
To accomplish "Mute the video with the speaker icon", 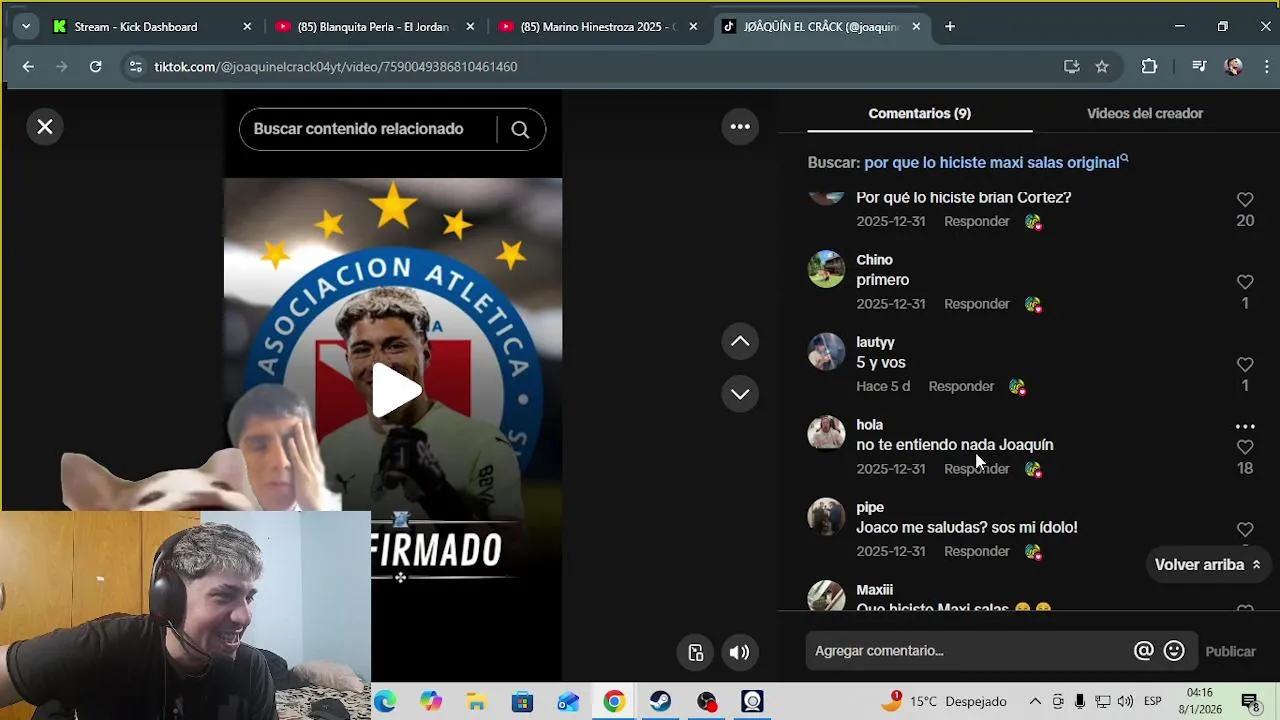I will point(739,653).
